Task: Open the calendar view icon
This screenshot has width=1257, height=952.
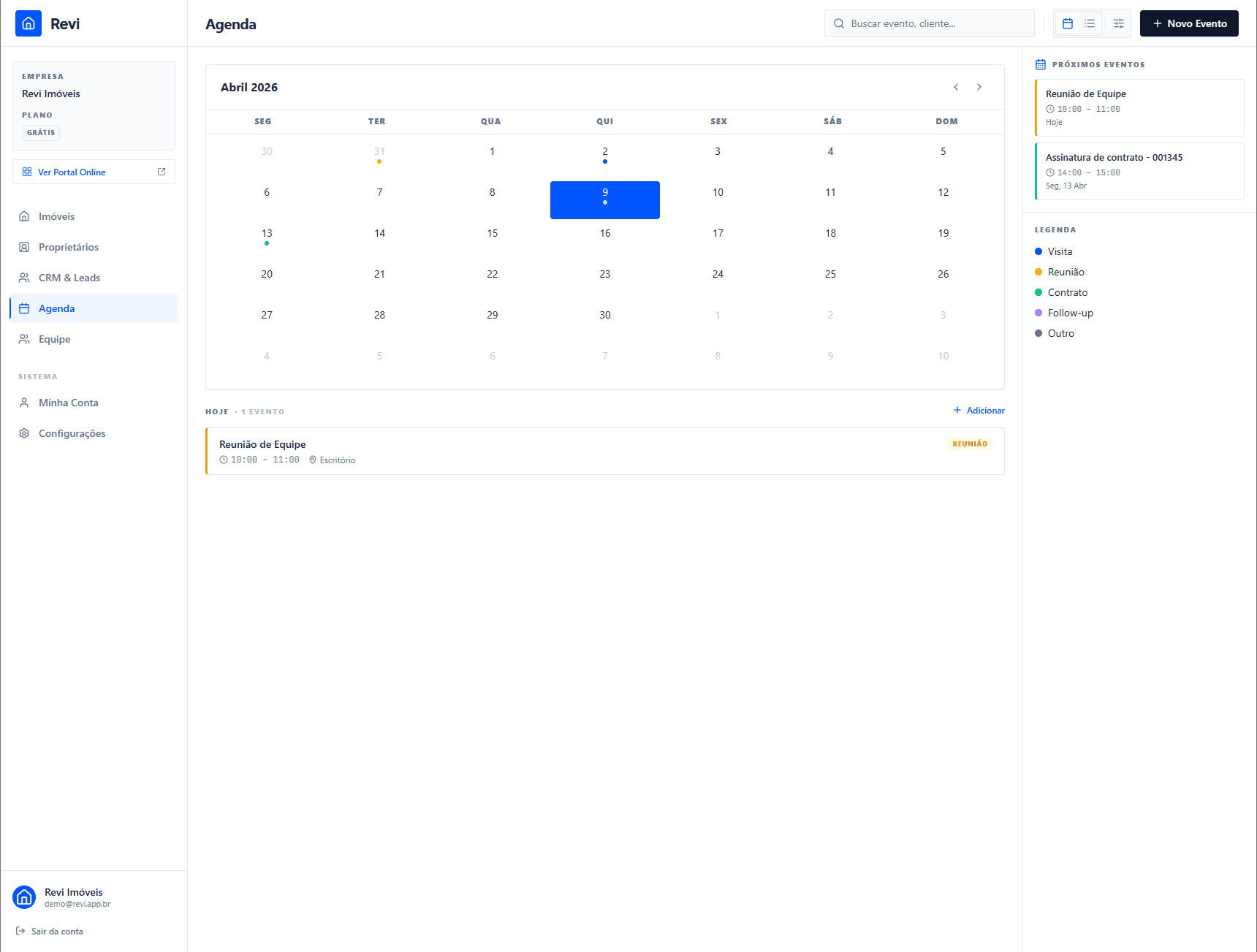Action: (1067, 23)
